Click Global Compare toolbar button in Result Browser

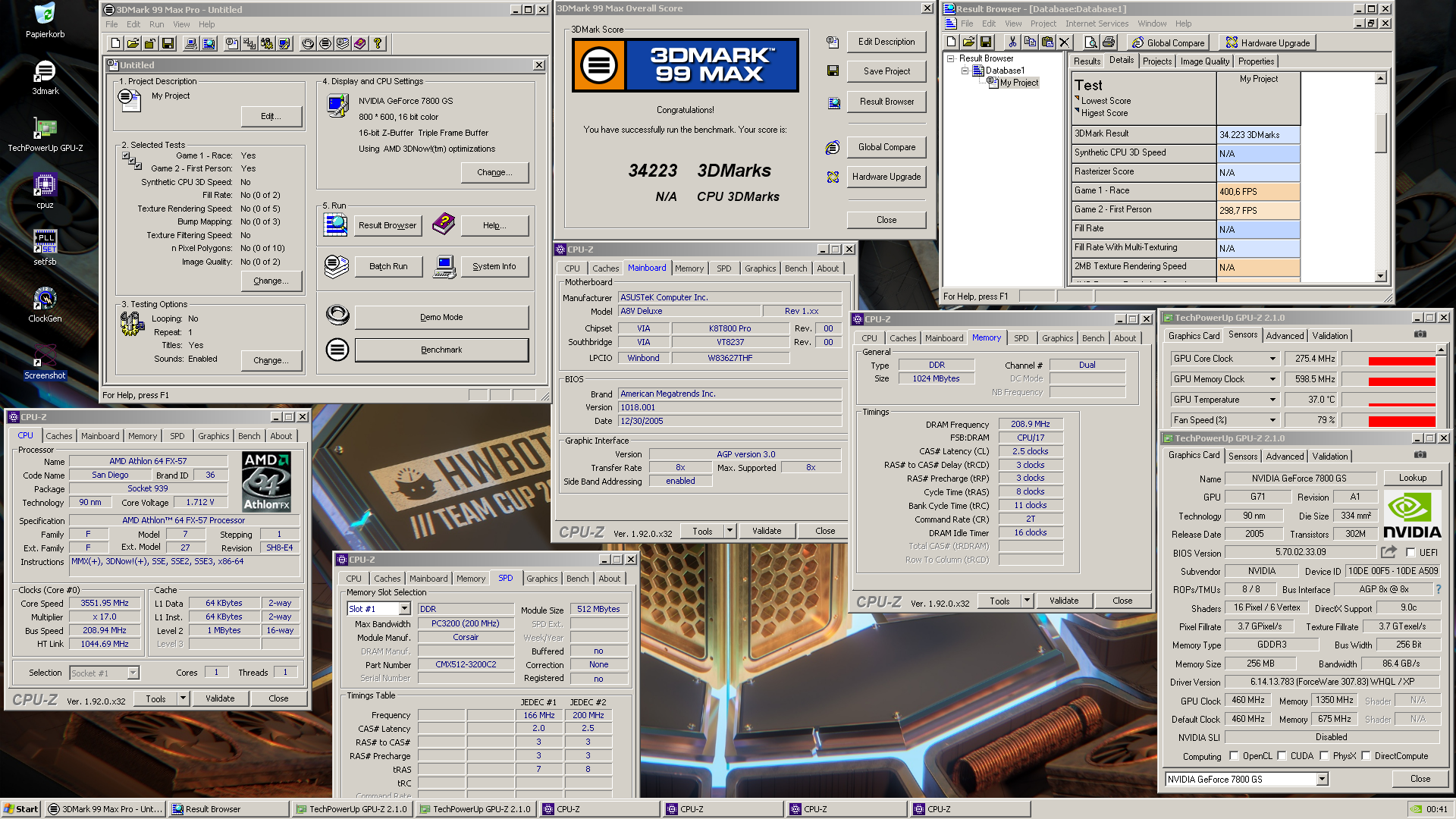pos(1168,42)
